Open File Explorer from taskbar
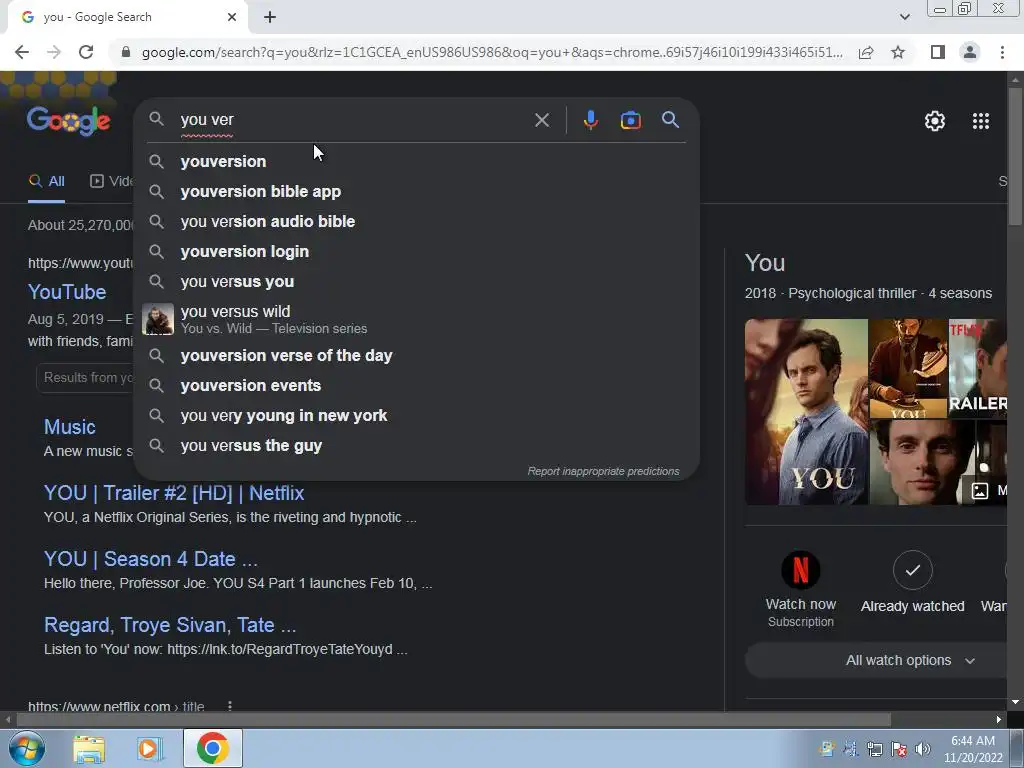This screenshot has width=1024, height=768. (x=89, y=748)
